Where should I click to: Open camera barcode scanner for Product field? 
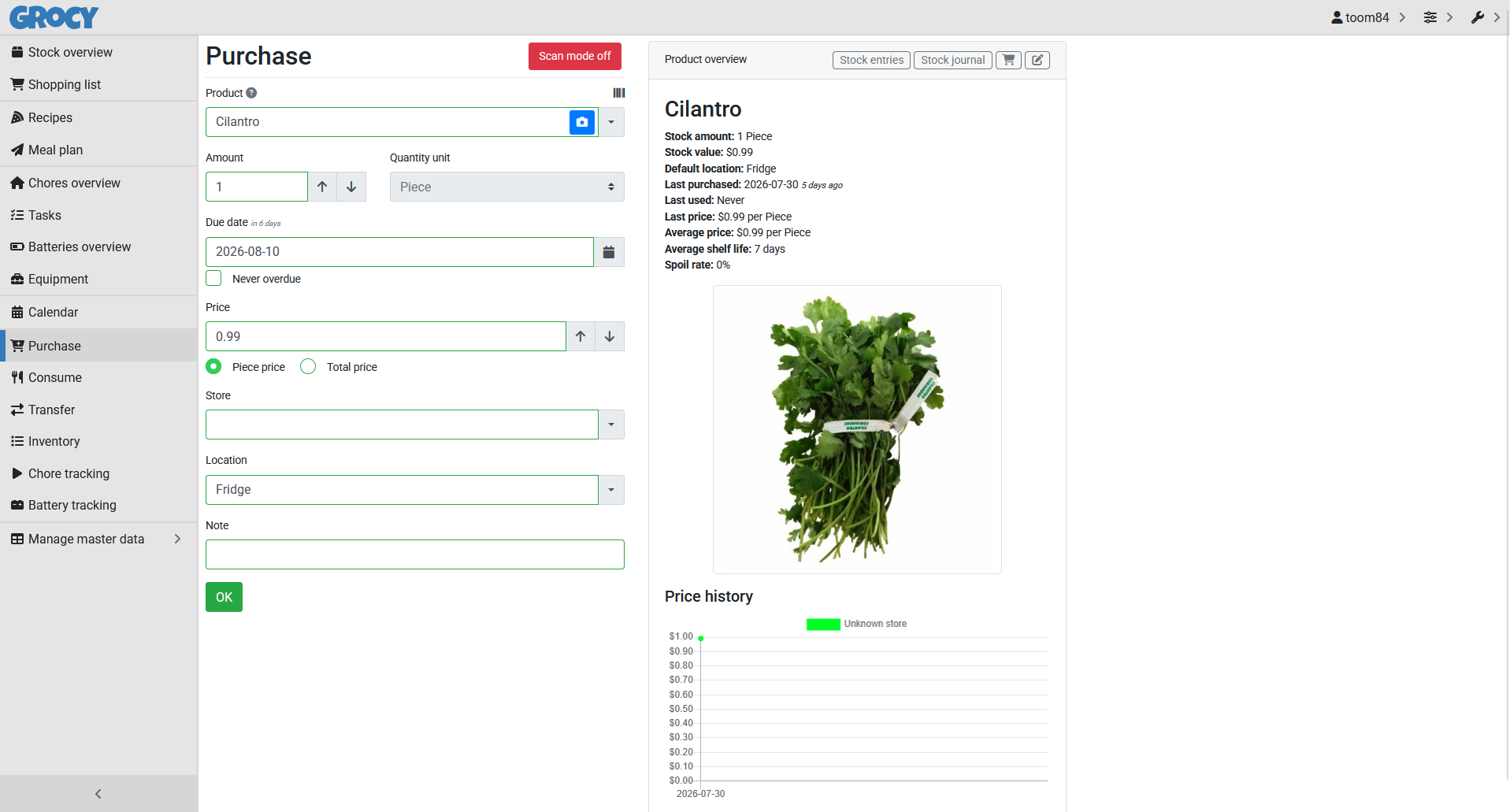pyautogui.click(x=582, y=122)
